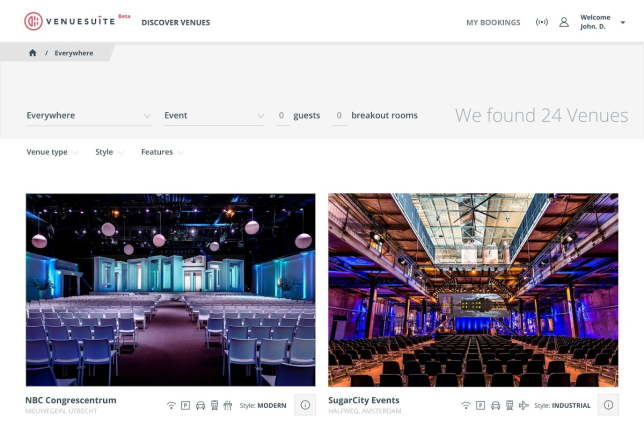Open info button for NBC Congrescentrum

(x=305, y=405)
